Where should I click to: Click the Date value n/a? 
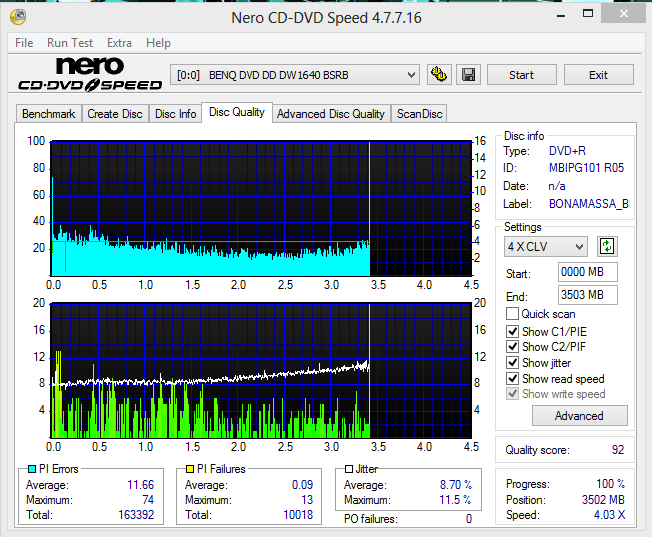click(557, 186)
